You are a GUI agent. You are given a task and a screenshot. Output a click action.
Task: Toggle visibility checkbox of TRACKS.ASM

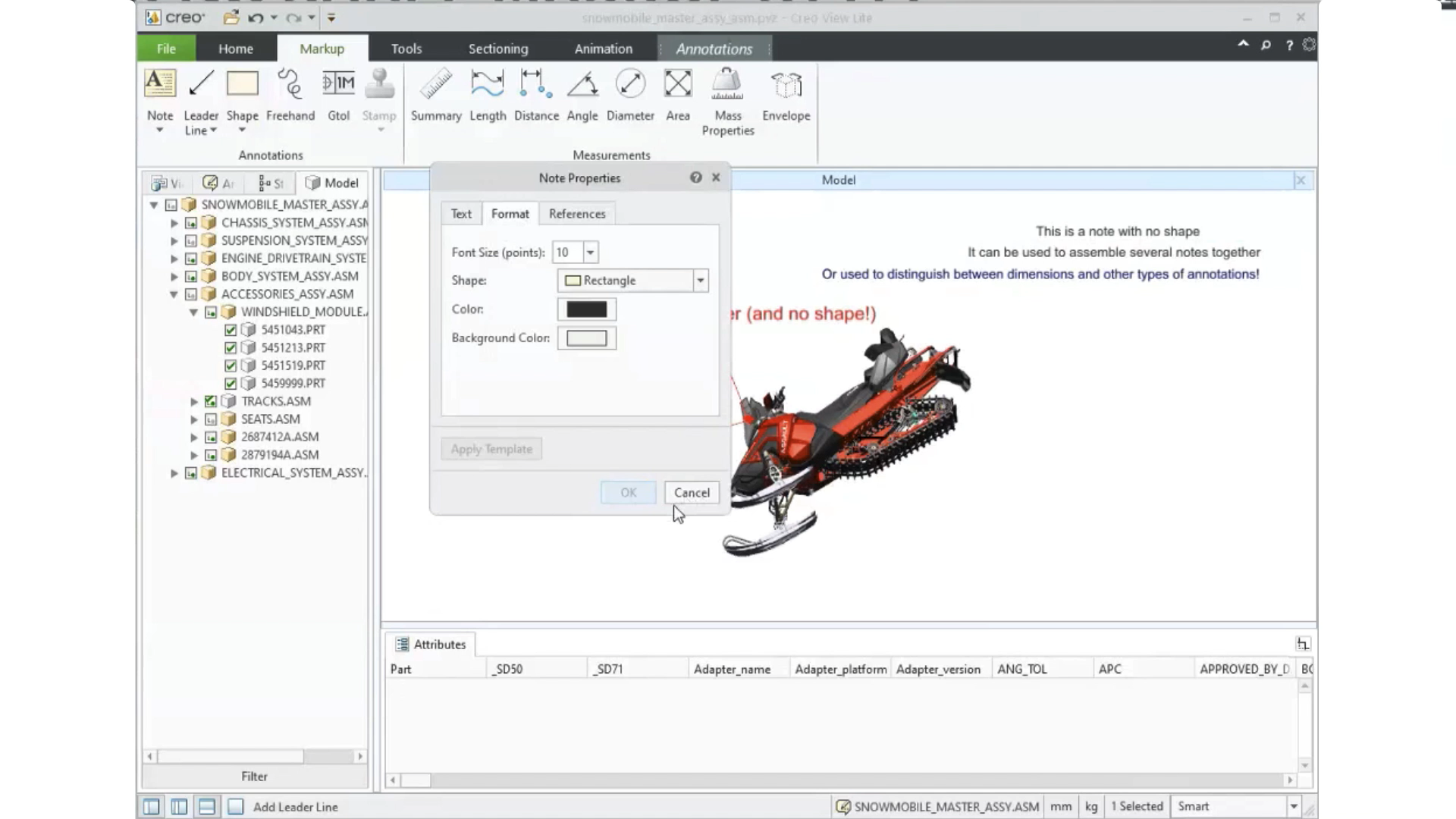211,401
